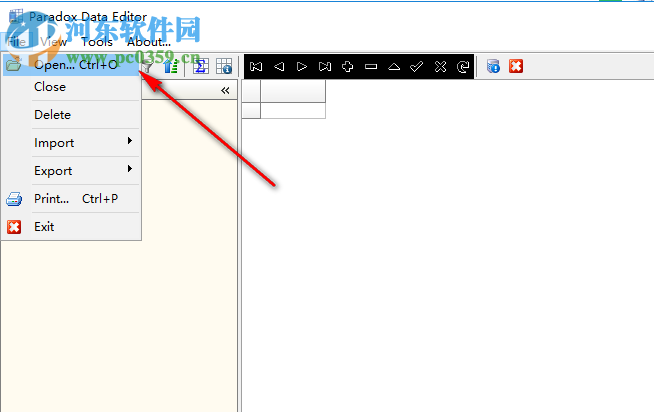Insert record with plus navigator button
Screen dimensions: 654x412
tap(347, 66)
